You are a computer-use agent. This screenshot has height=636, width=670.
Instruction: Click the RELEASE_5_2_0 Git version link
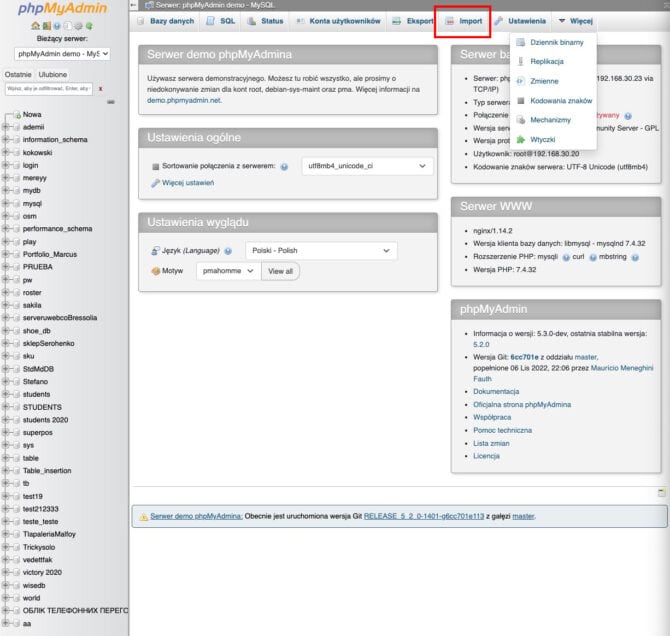click(x=424, y=517)
